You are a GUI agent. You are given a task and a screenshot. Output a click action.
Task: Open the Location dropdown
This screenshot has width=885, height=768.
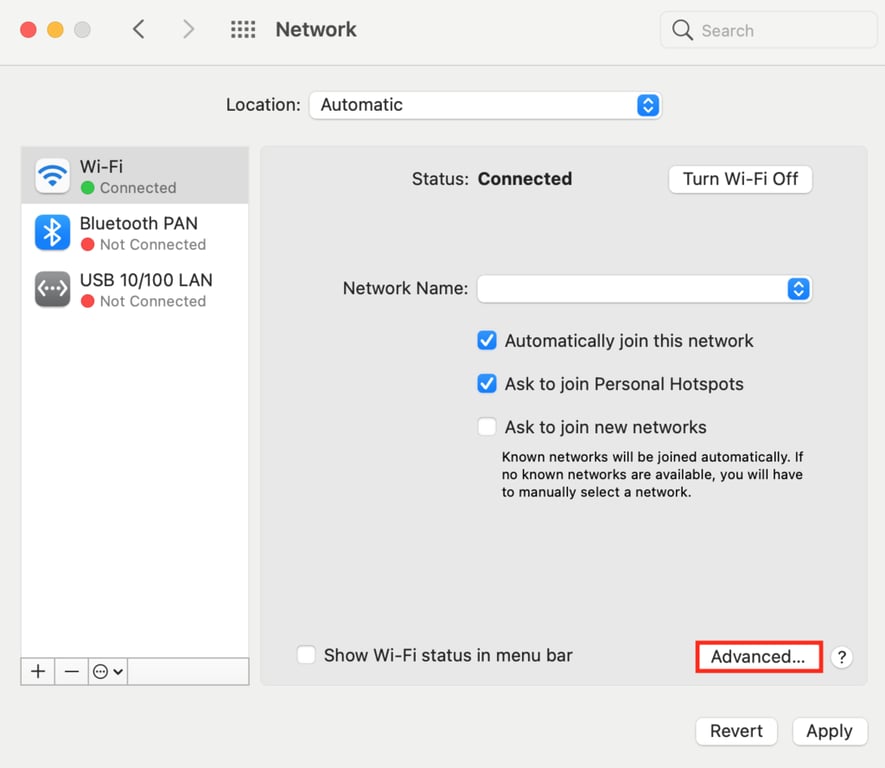coord(647,104)
